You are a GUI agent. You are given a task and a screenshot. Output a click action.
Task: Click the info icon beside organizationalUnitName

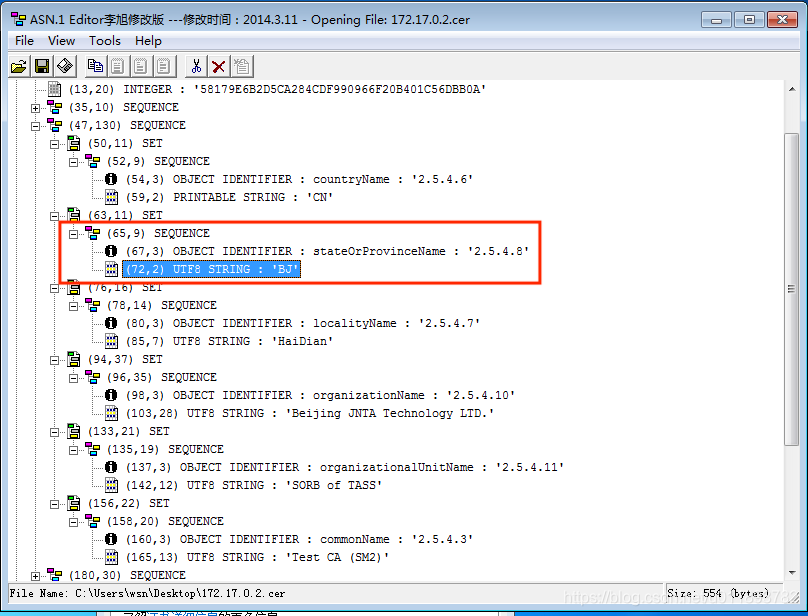coord(111,467)
